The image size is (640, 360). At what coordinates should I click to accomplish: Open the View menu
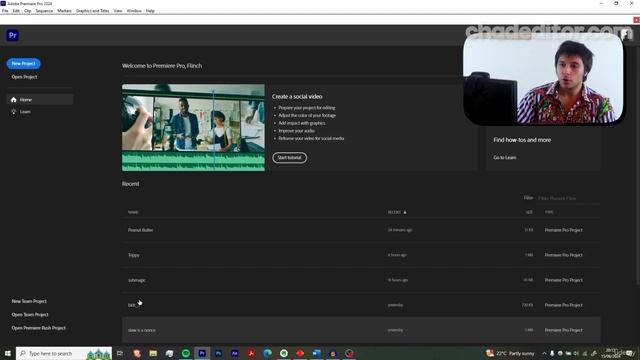click(118, 11)
